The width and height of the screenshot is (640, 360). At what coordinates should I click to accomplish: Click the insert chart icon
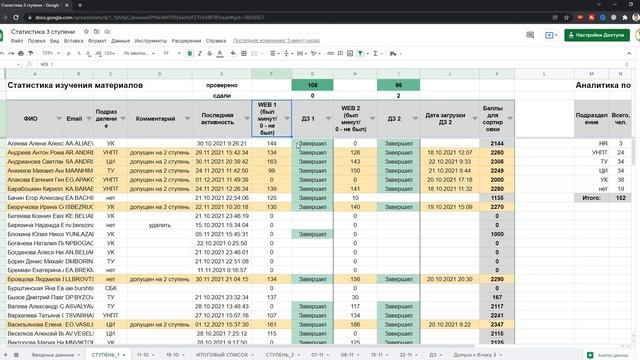(350, 53)
